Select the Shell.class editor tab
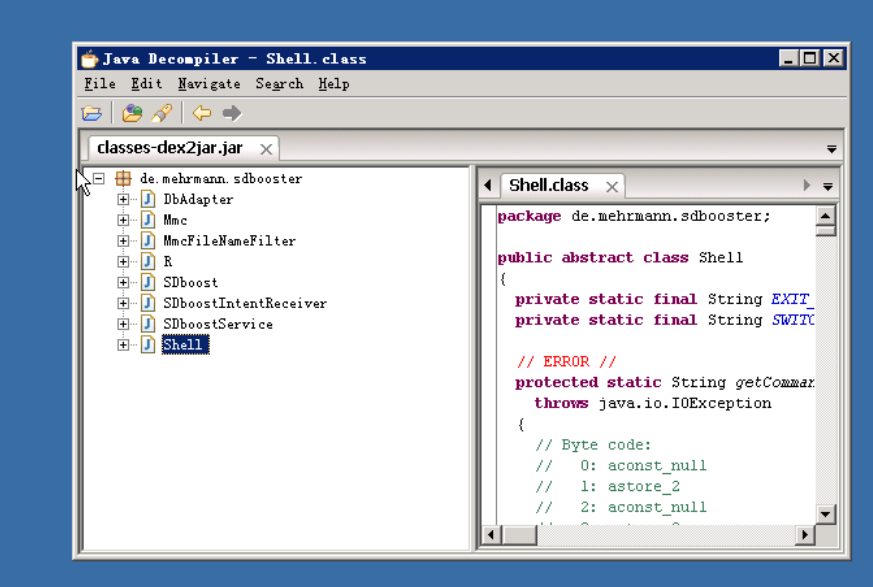 [x=548, y=185]
